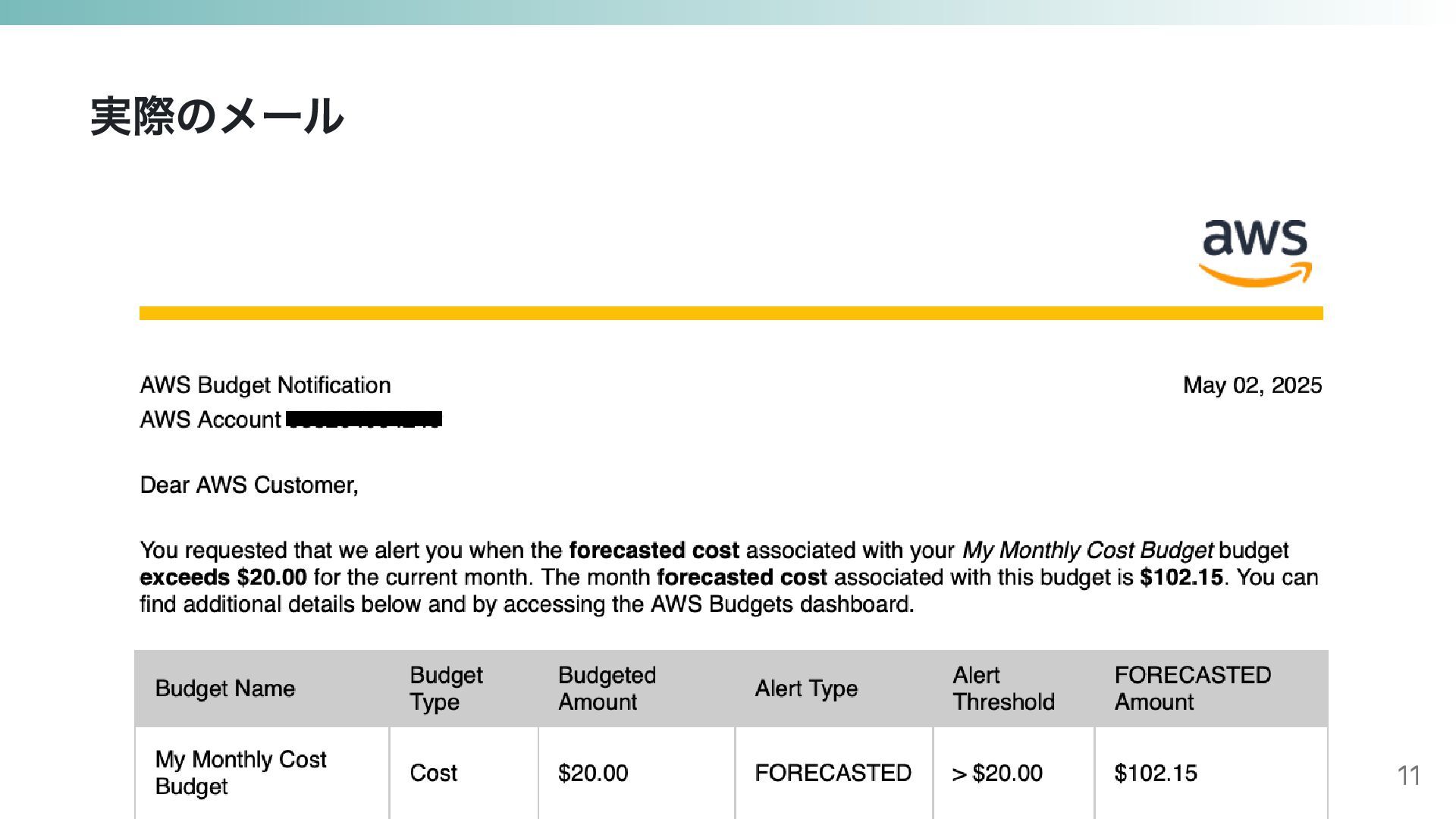Click the AWS logo

[x=1255, y=253]
